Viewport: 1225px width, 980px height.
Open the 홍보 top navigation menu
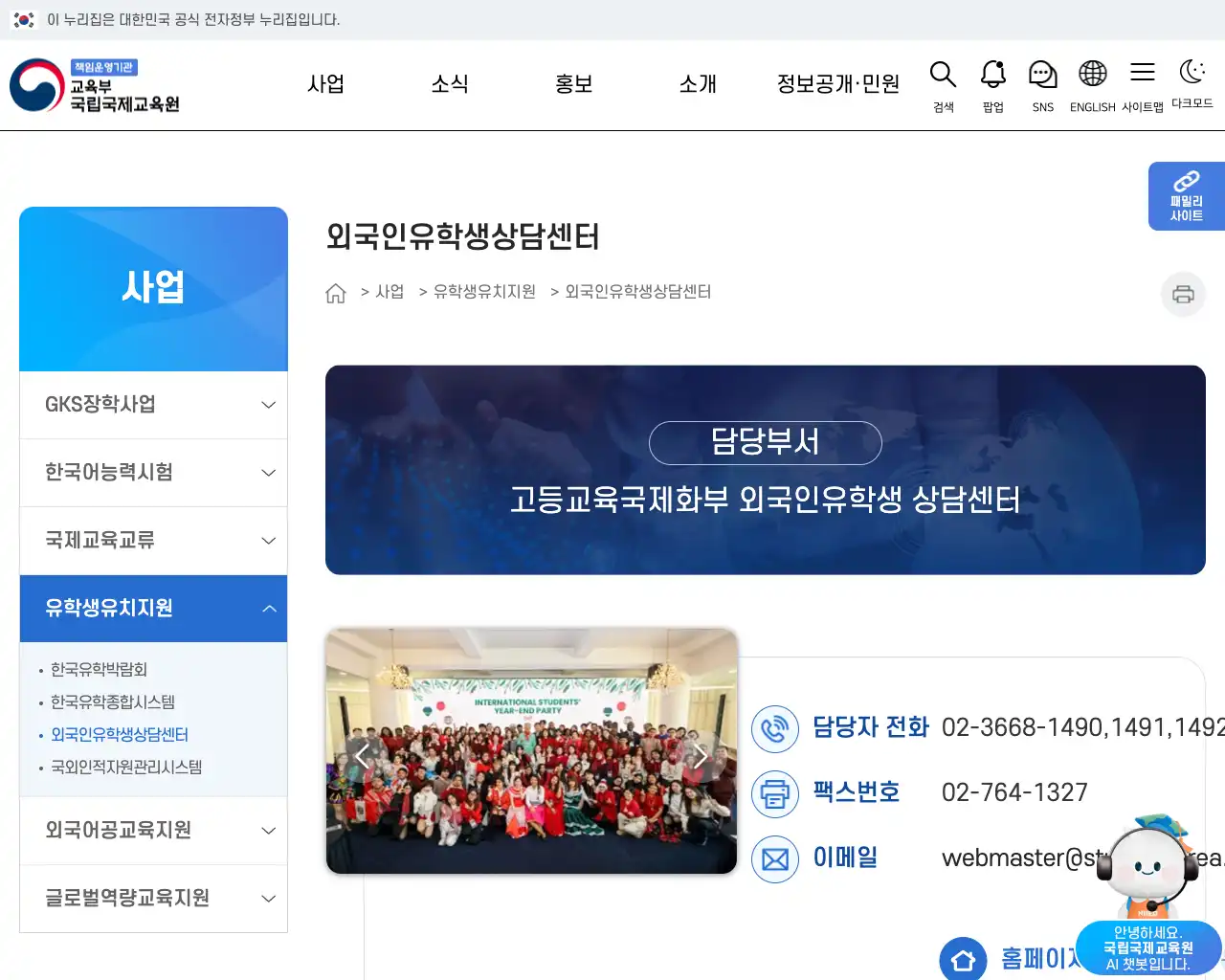pyautogui.click(x=574, y=84)
